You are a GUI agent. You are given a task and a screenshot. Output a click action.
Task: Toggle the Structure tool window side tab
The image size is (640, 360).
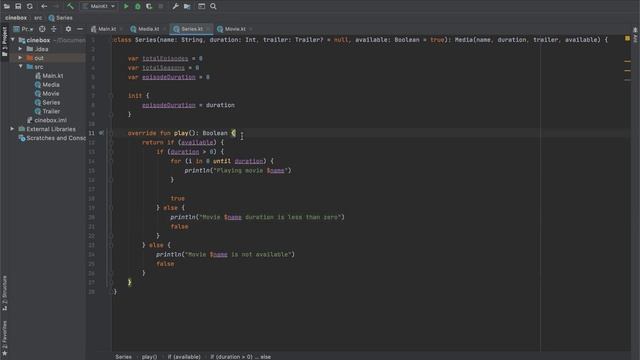tap(4, 293)
